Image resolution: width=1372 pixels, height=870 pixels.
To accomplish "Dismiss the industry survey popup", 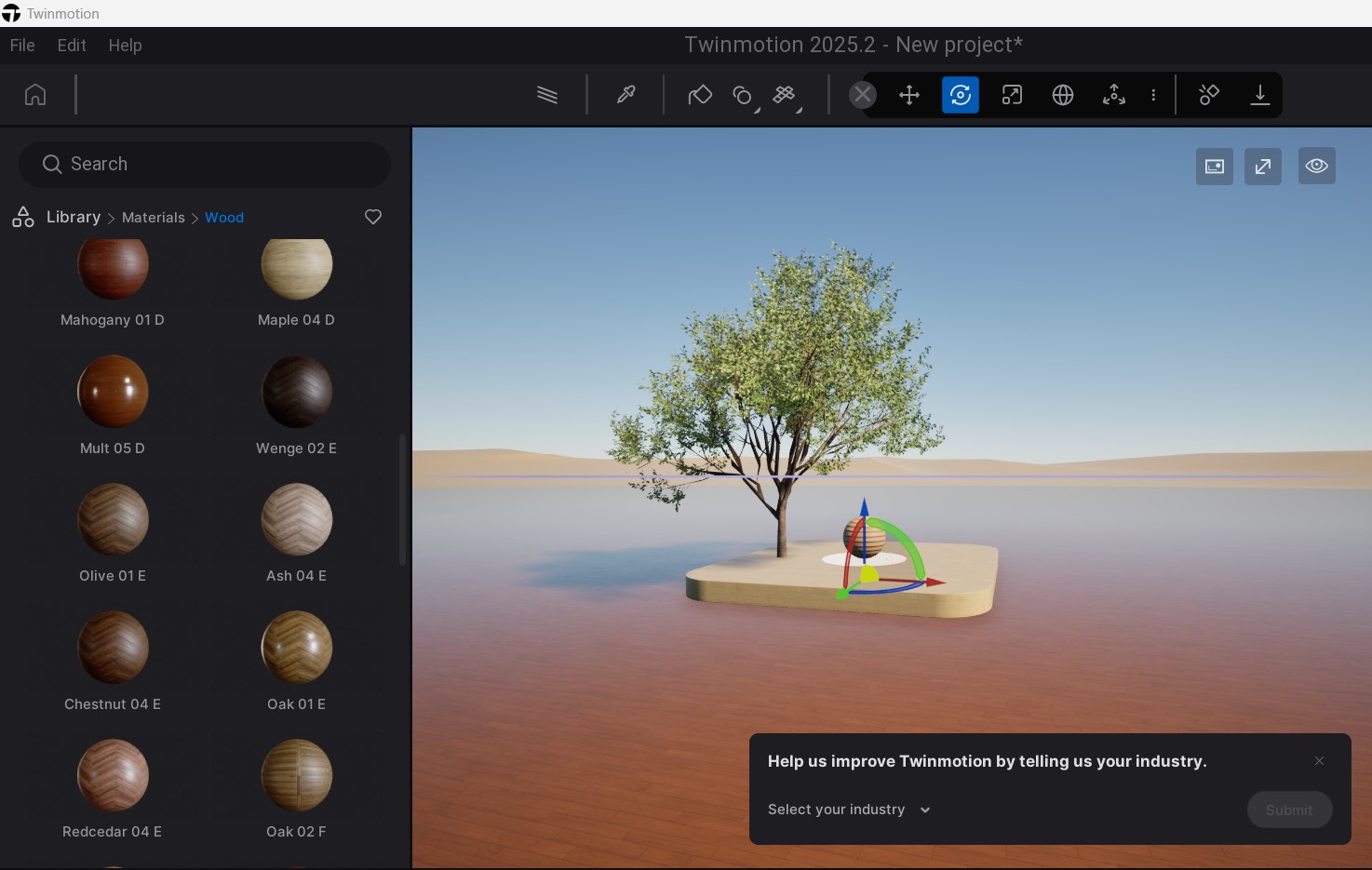I will coord(1319,761).
